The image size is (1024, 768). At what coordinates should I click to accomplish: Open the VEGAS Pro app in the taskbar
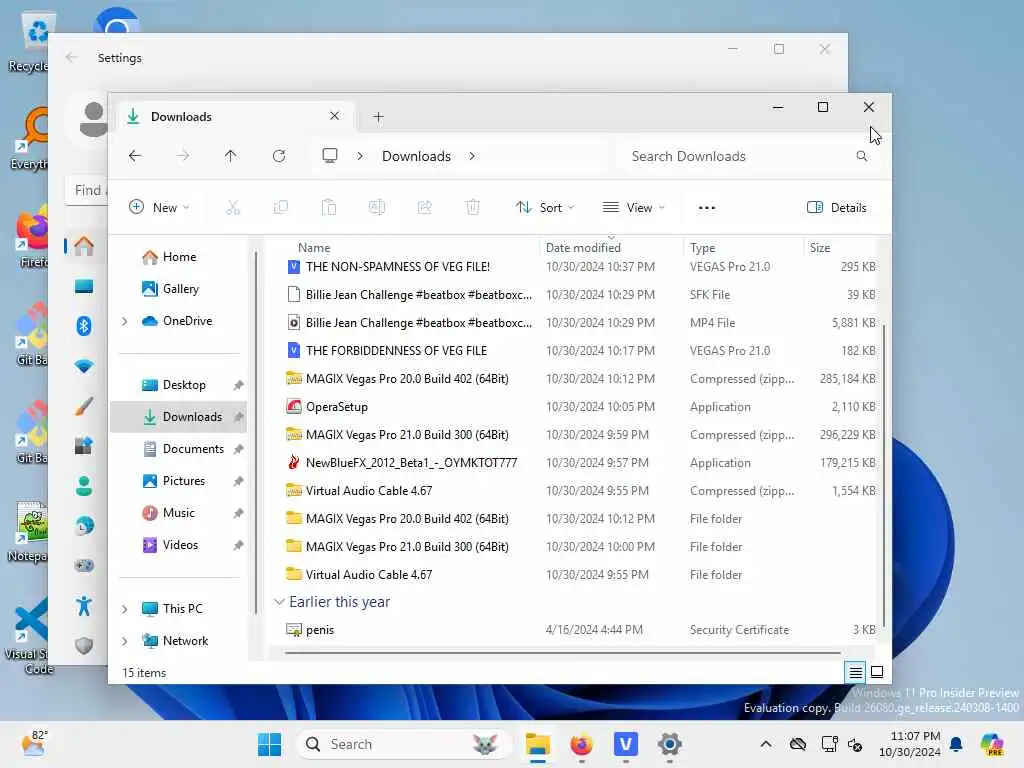[x=626, y=744]
